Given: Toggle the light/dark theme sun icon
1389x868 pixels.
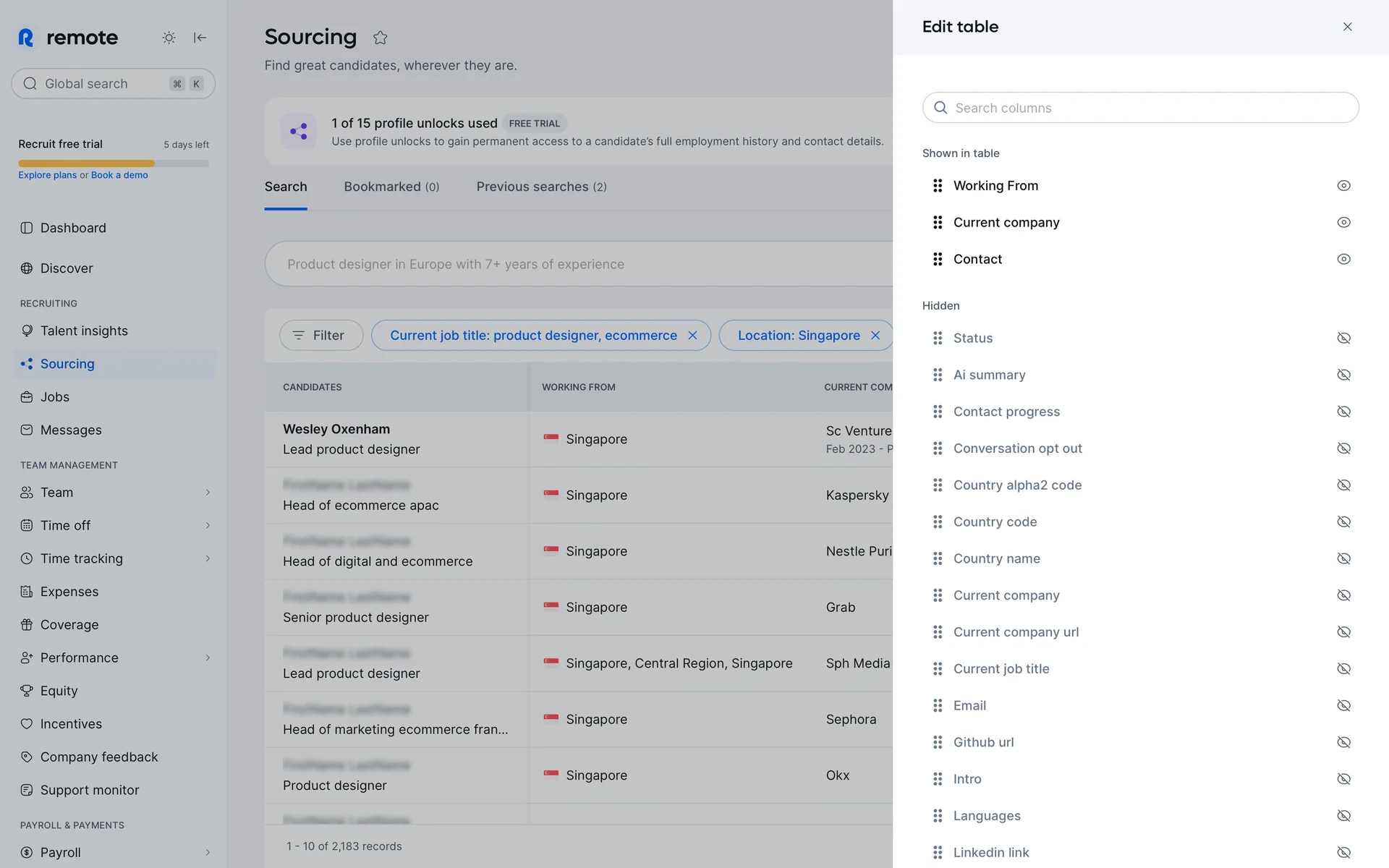Looking at the screenshot, I should [169, 38].
